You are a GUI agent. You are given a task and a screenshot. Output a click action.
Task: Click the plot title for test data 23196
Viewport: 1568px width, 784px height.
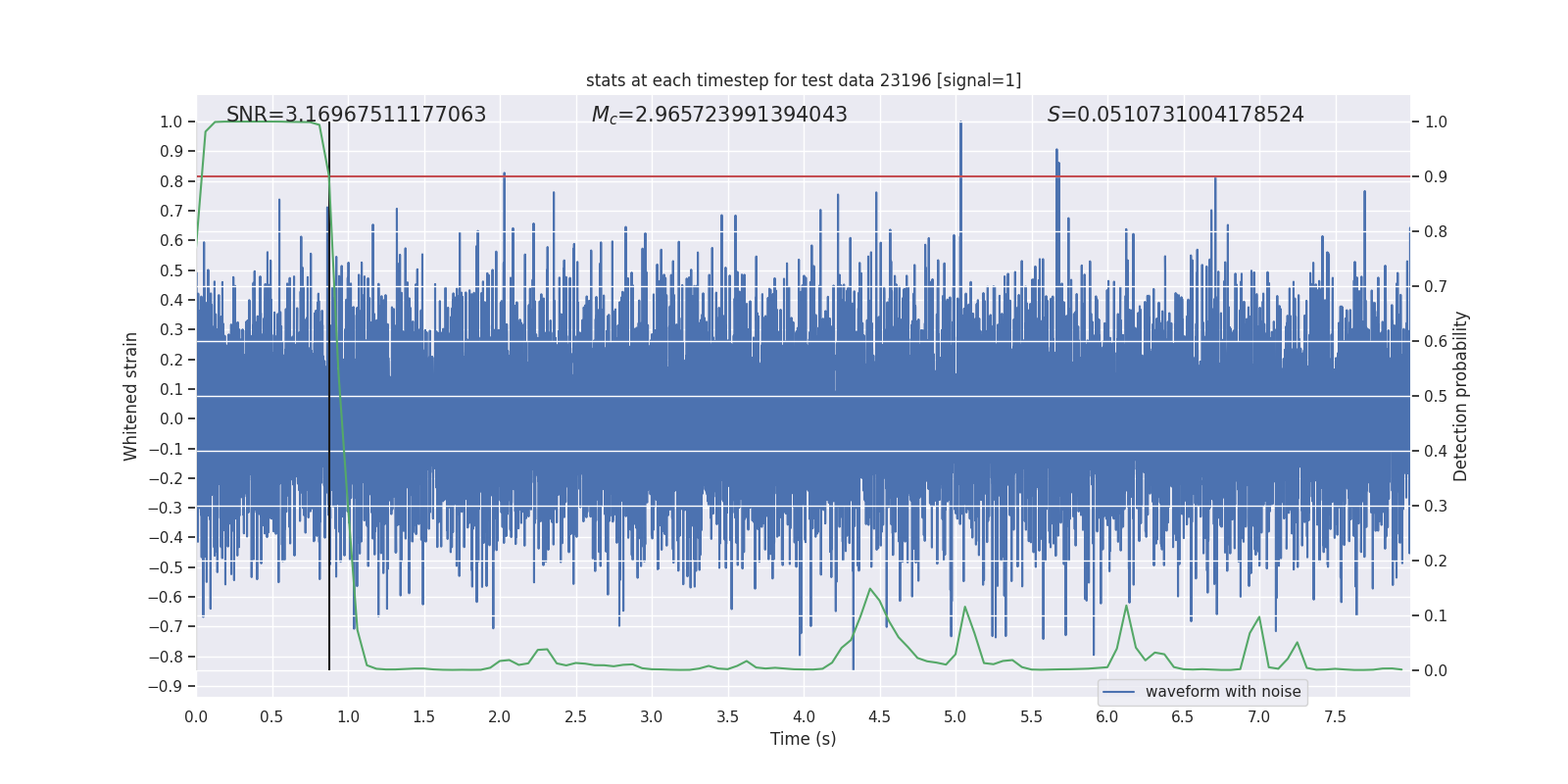803,80
